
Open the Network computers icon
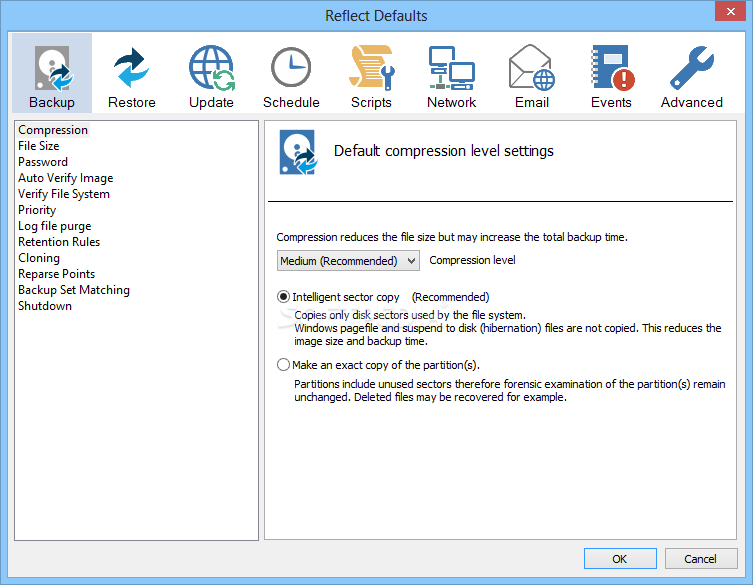pyautogui.click(x=451, y=68)
